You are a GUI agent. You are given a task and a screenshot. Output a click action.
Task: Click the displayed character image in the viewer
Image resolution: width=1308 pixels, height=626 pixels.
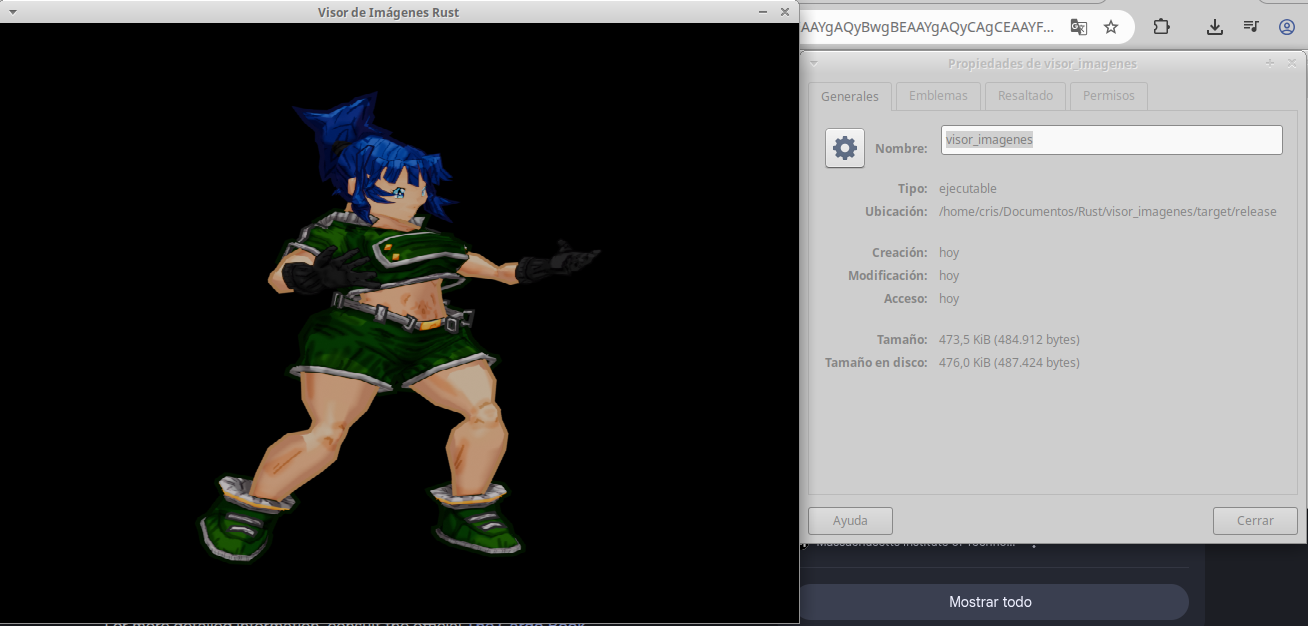pos(400,325)
